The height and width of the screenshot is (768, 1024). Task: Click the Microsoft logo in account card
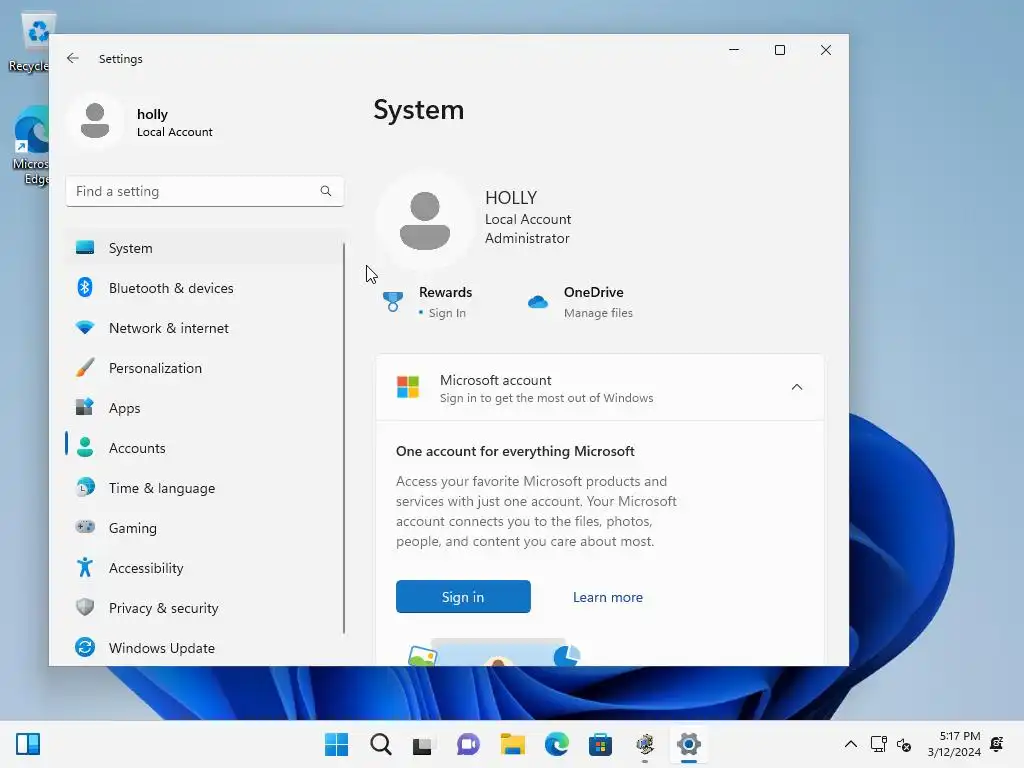[408, 387]
